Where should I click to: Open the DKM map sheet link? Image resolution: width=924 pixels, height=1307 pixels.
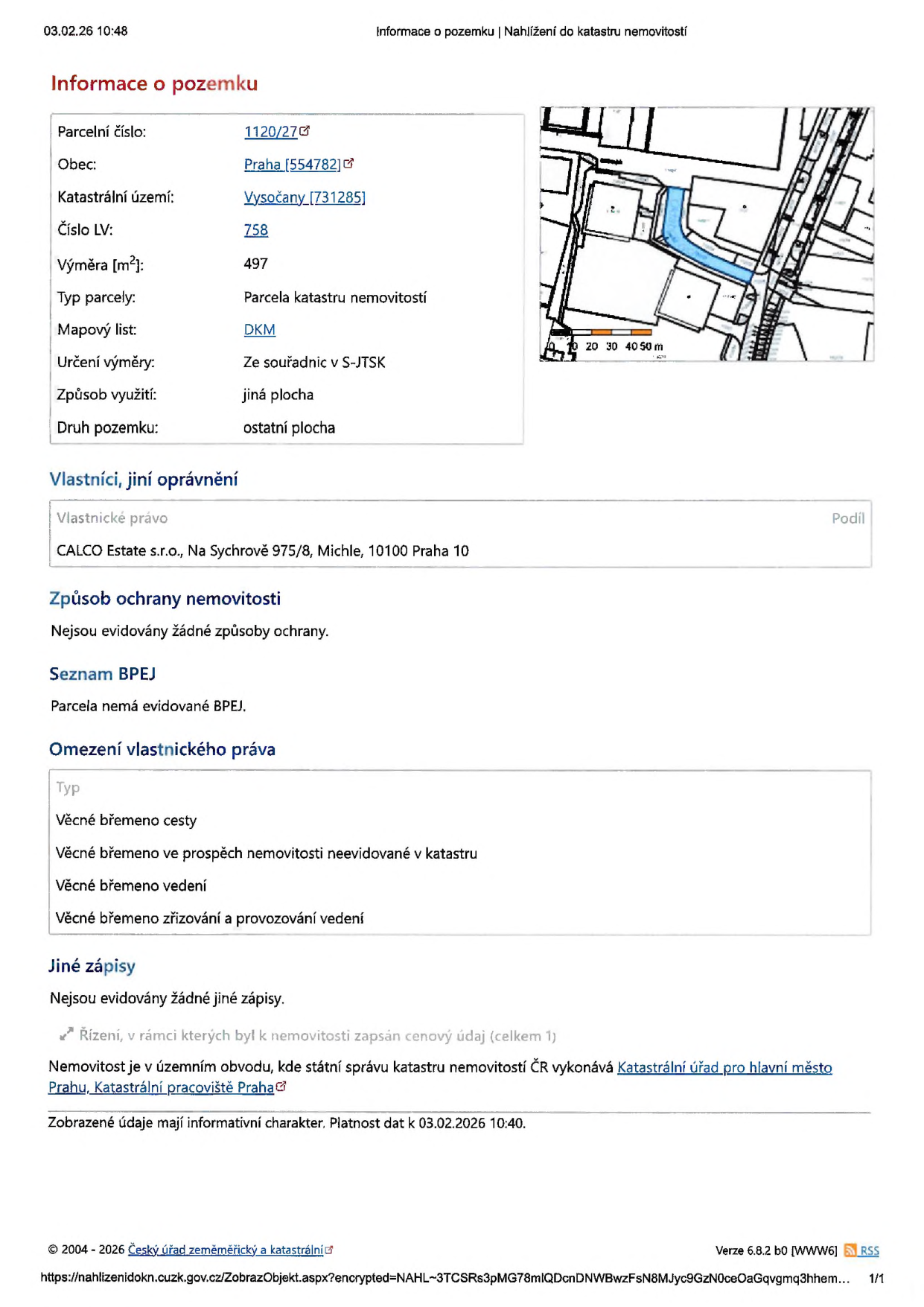point(259,330)
